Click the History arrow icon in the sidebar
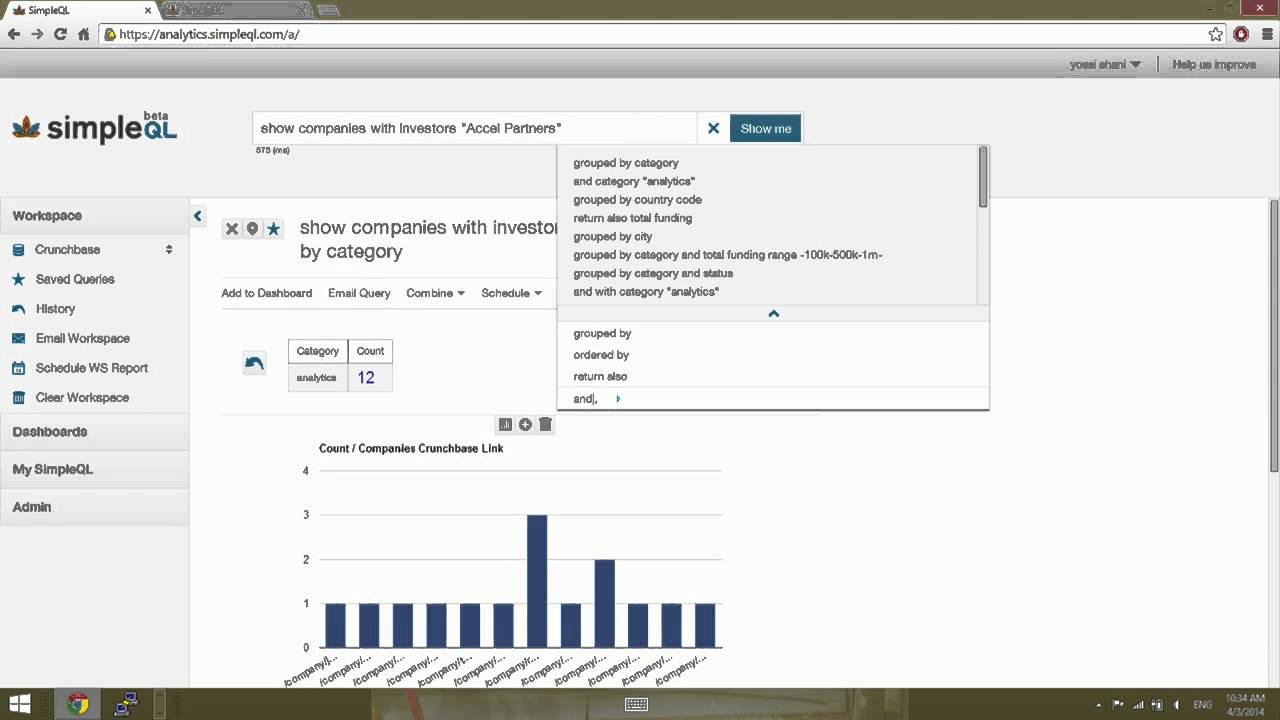This screenshot has width=1280, height=720. [x=18, y=309]
